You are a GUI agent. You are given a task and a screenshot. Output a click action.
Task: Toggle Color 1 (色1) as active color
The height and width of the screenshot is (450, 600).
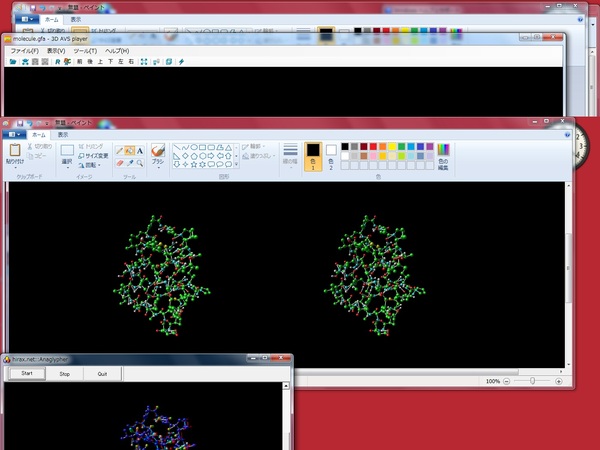(312, 154)
